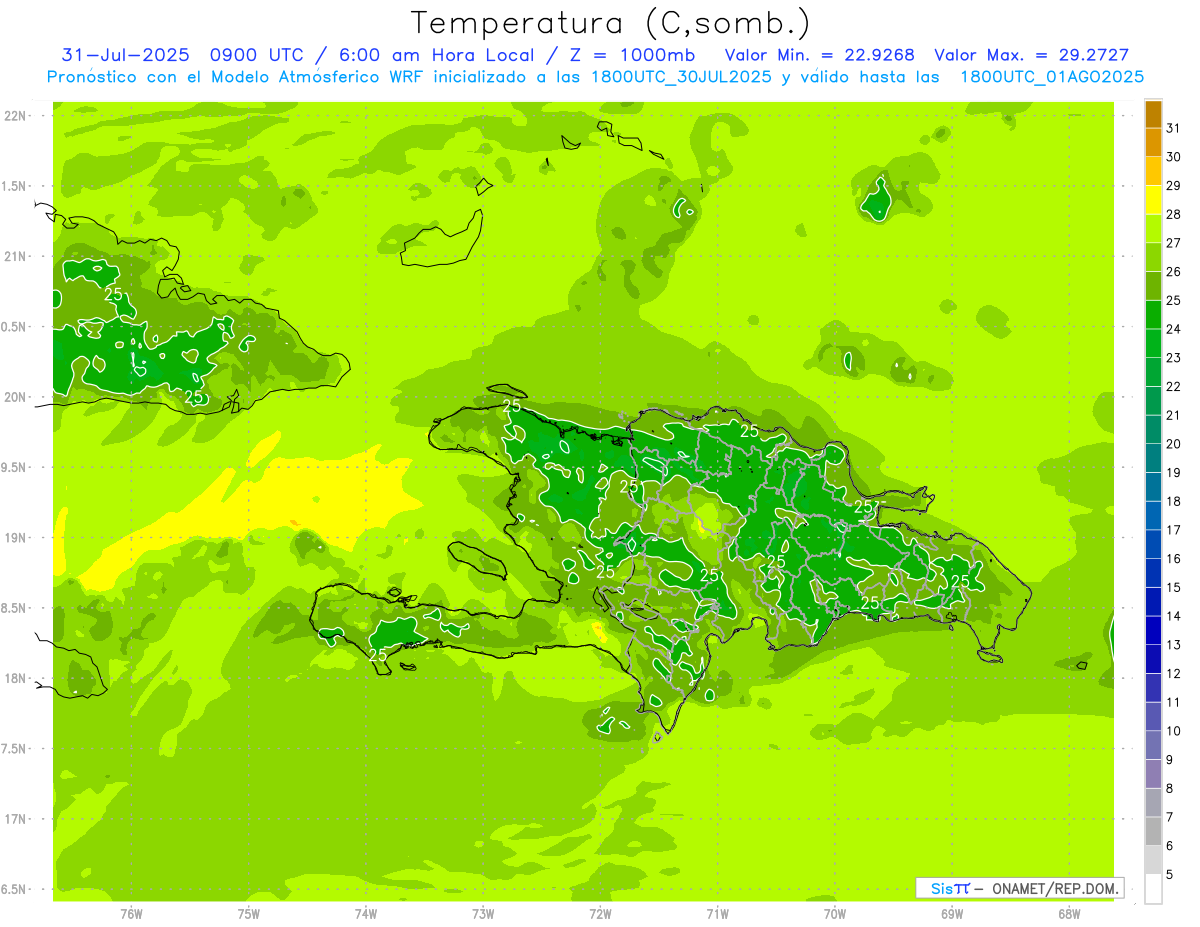Click the "6.5N" latitude label
Image resolution: width=1200 pixels, height=927 pixels.
[x=15, y=889]
